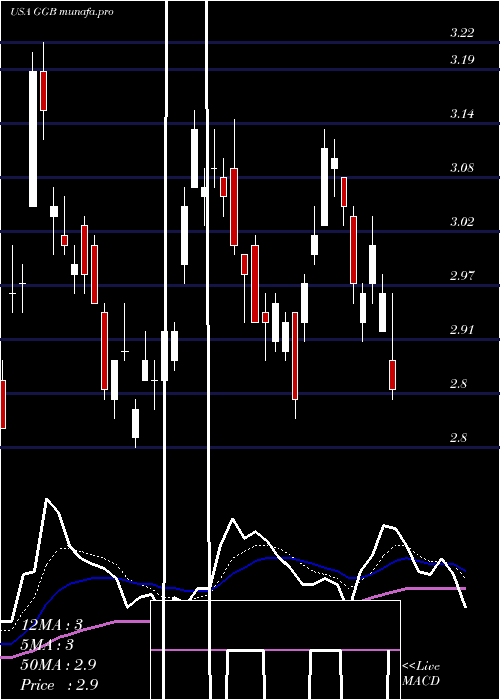Click the '12MA : 3' legend text
This screenshot has width=500, height=700.
point(52,625)
